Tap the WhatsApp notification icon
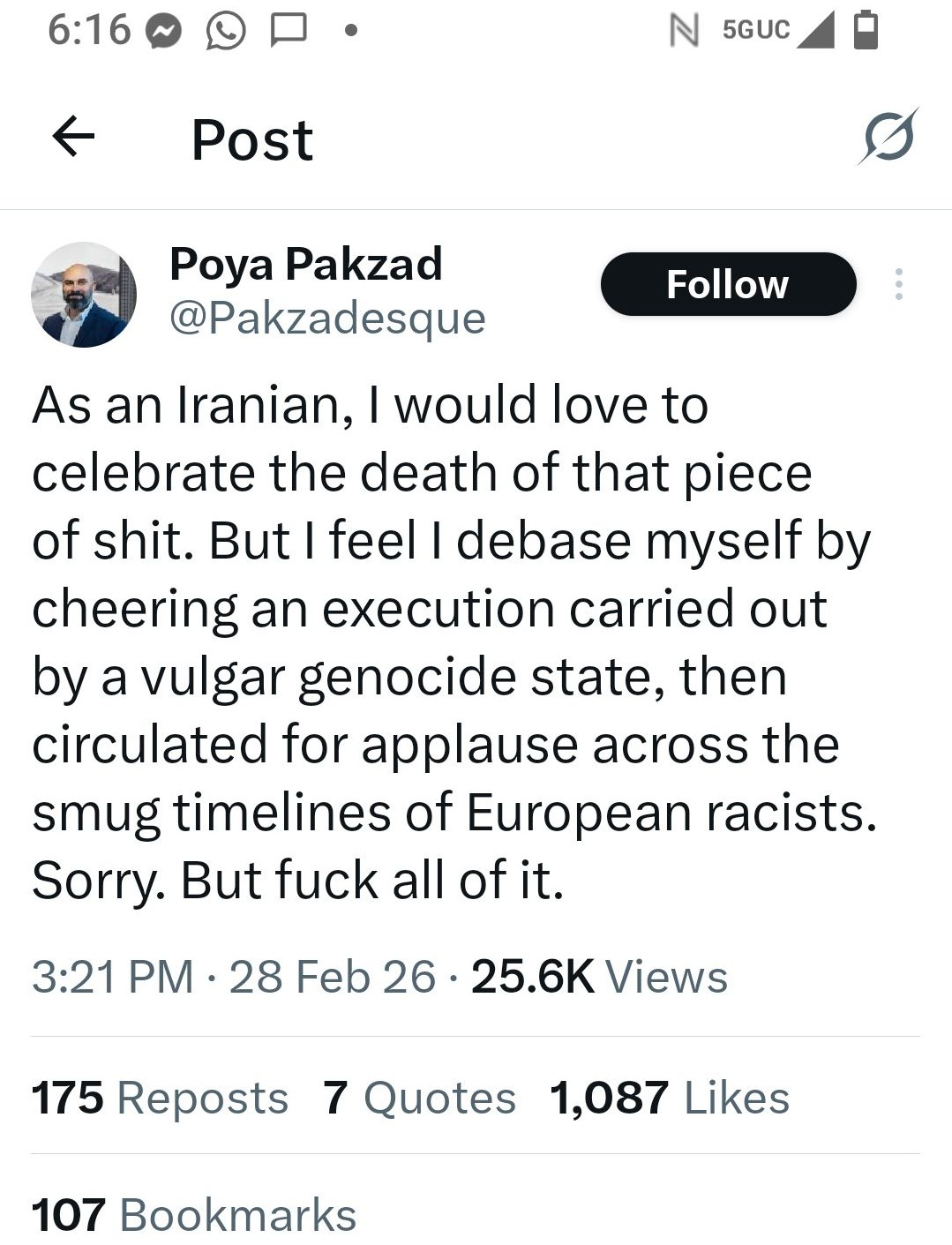This screenshot has width=952, height=1245. tap(225, 33)
